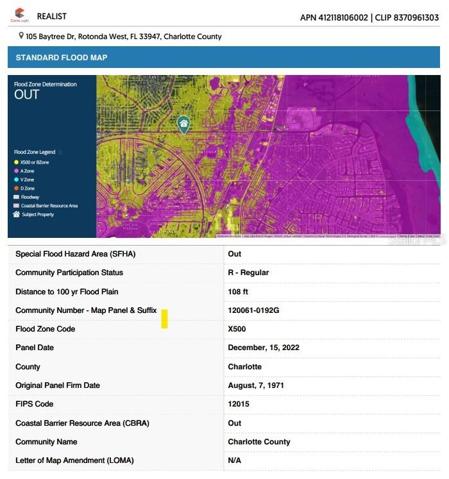
Task: Click the Community Participation Status label
Action: coord(69,273)
